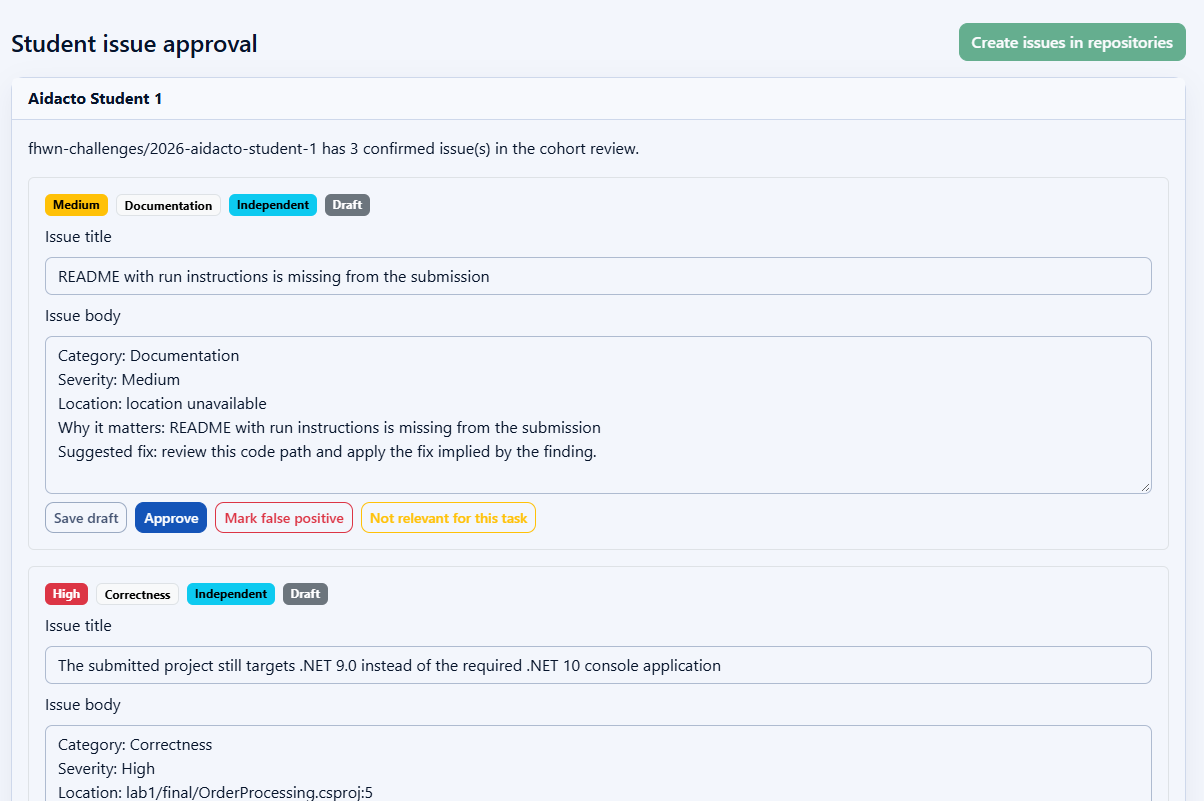Click the confirmed issues summary sentence
Screen dimensions: 1204x801
[333, 149]
